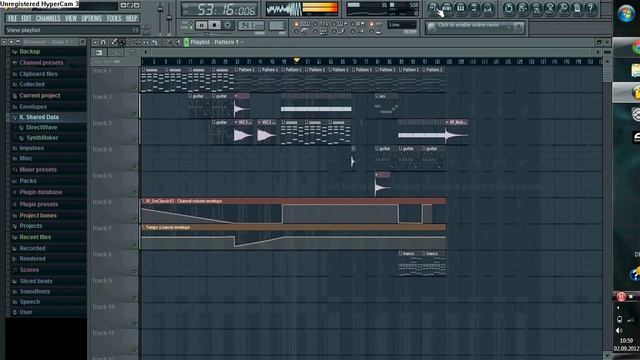
Task: Expand the Plugin presets folder
Action: tap(39, 204)
